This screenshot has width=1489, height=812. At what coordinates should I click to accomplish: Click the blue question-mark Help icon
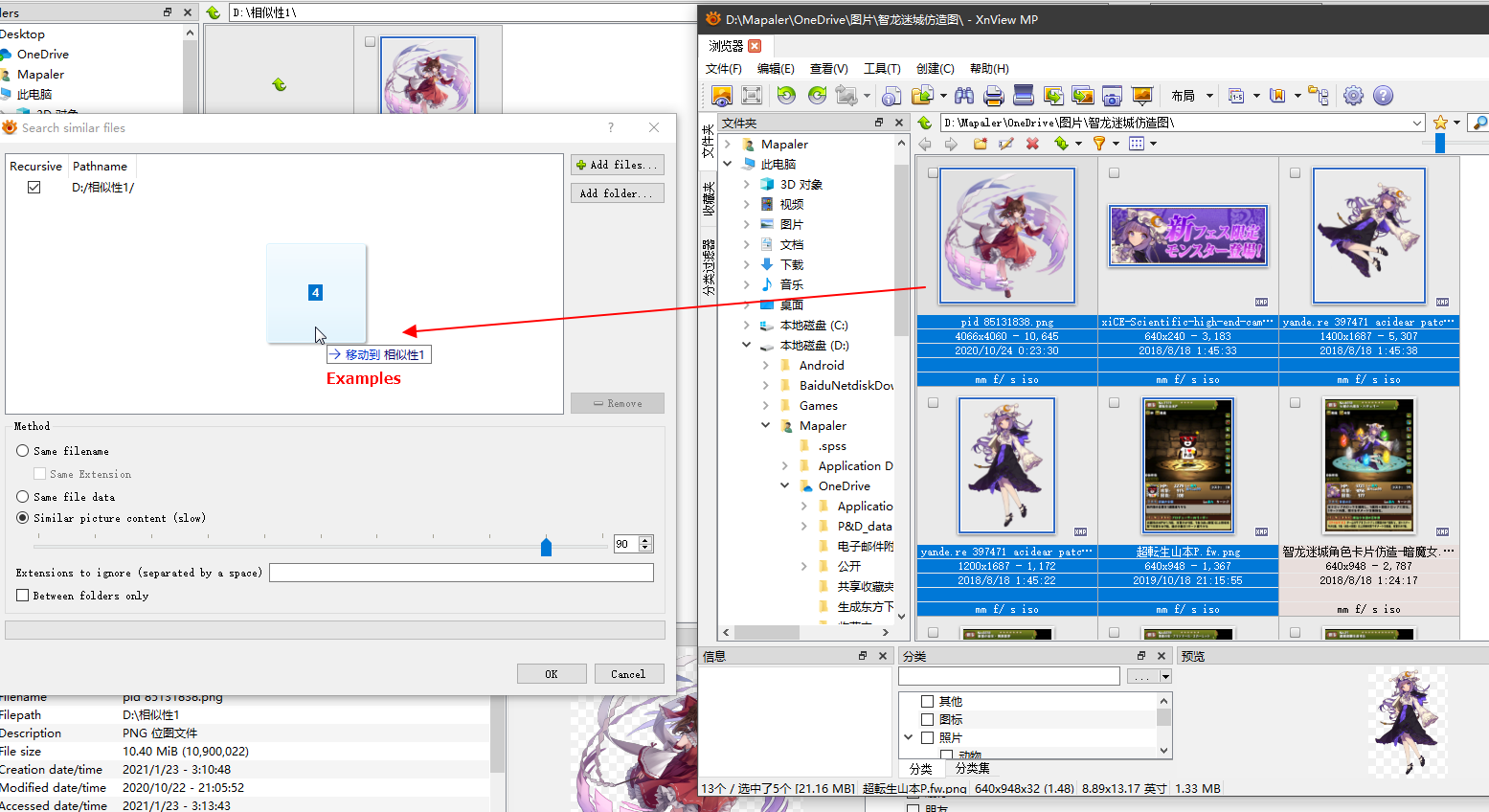(x=1383, y=96)
